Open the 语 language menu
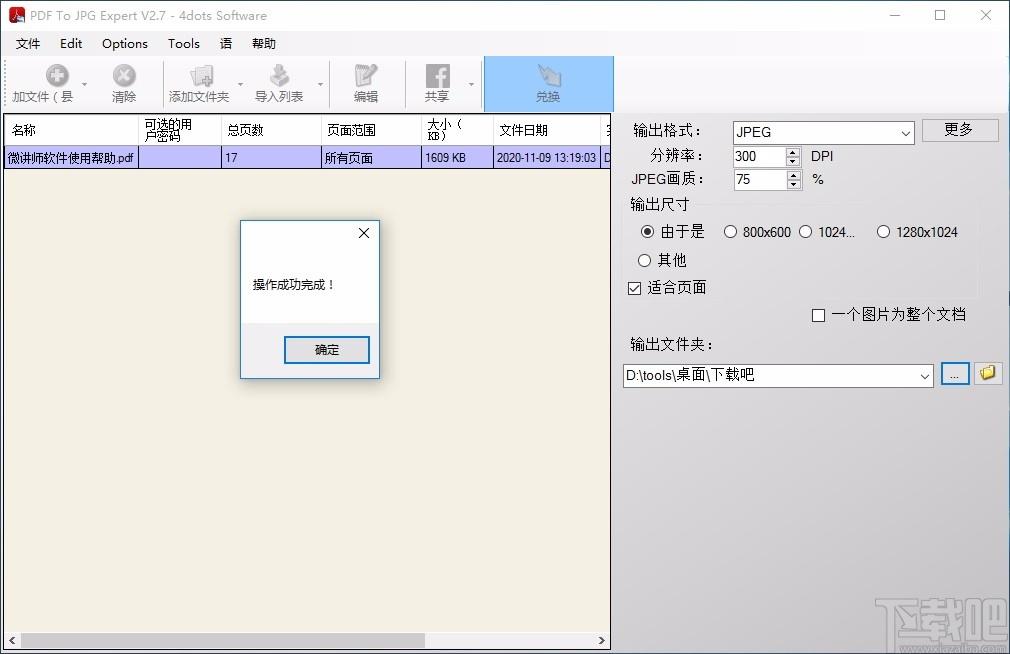The width and height of the screenshot is (1010, 654). [x=225, y=44]
